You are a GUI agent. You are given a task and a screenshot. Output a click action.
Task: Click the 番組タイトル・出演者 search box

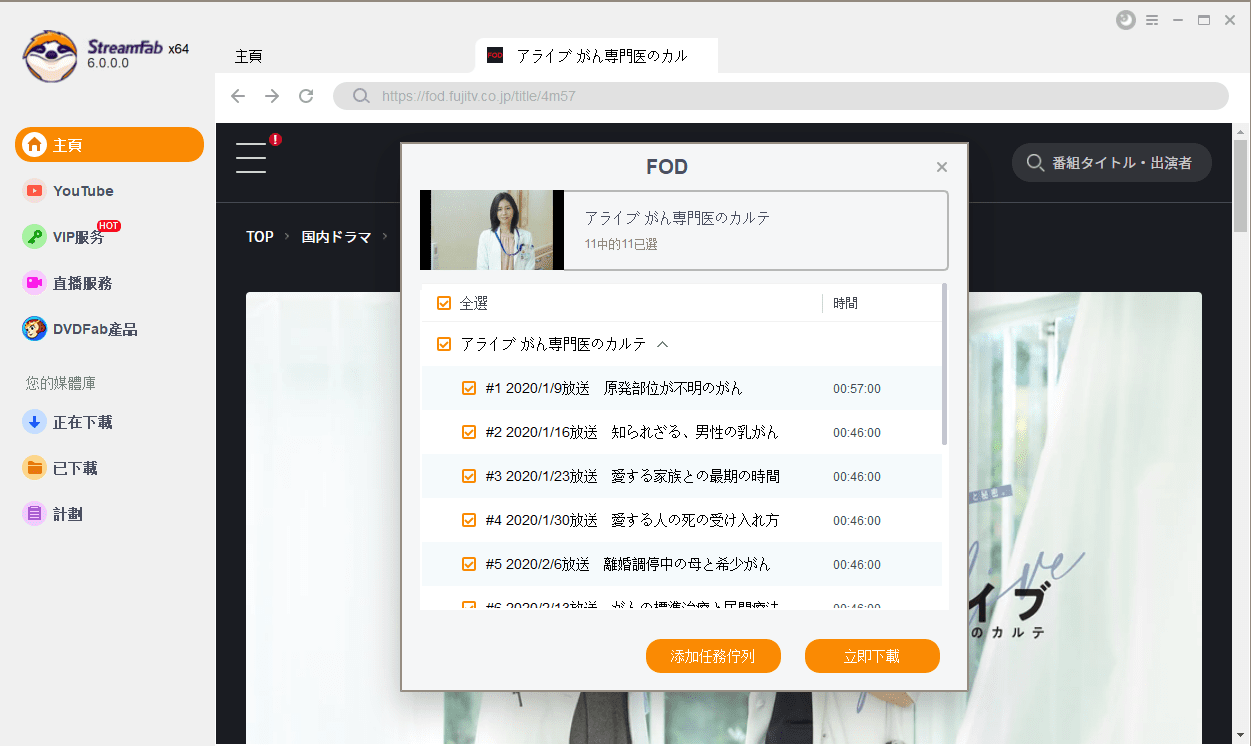pos(1111,162)
